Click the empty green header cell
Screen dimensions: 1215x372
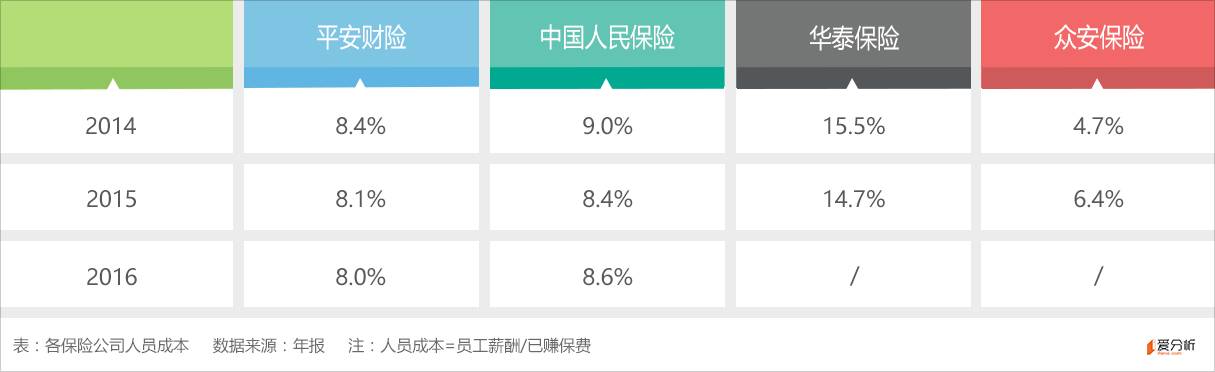pyautogui.click(x=116, y=44)
